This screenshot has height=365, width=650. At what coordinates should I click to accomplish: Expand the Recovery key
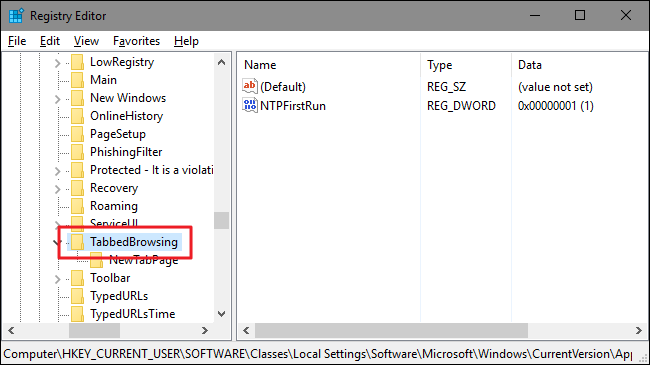click(58, 189)
